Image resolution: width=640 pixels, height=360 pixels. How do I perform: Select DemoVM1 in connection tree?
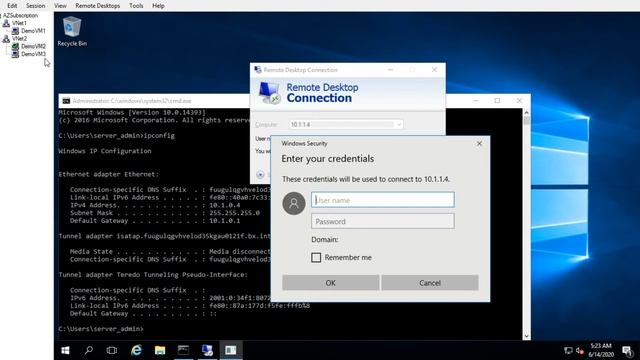(x=33, y=31)
